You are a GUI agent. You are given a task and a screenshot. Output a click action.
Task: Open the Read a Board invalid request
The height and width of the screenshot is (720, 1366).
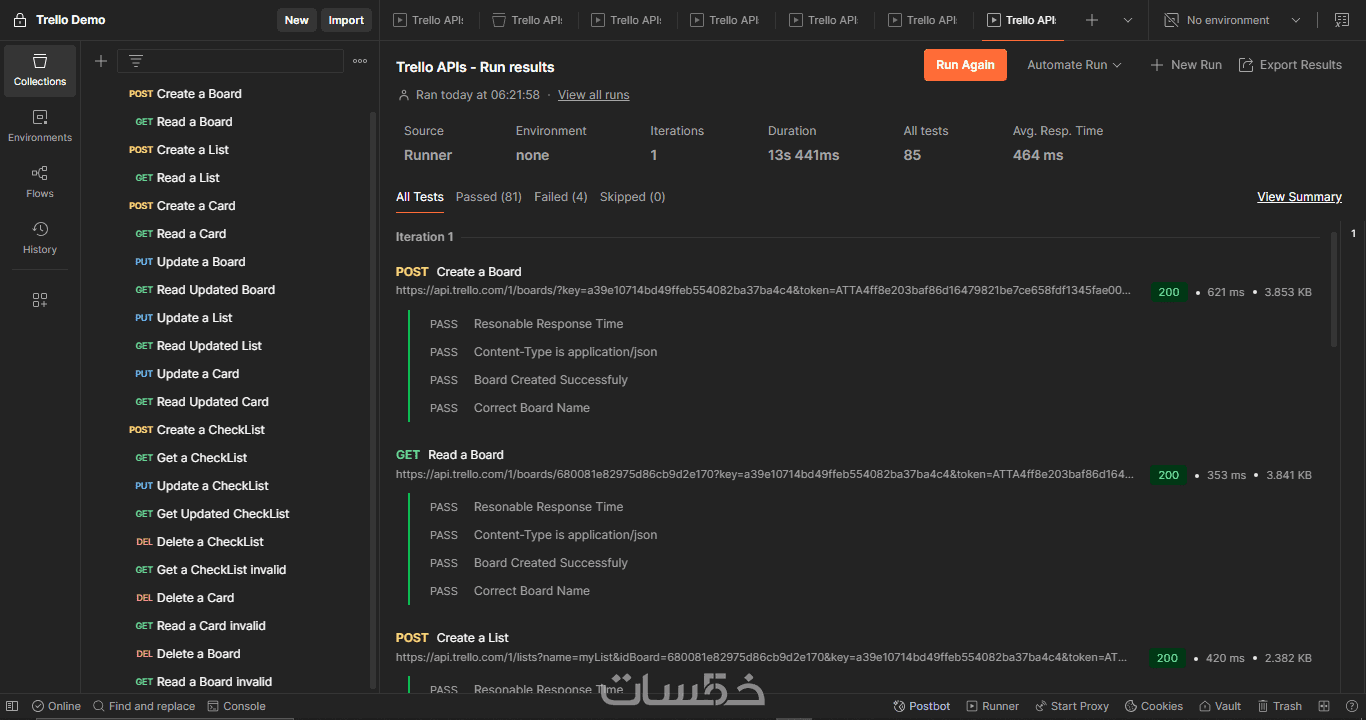point(214,682)
